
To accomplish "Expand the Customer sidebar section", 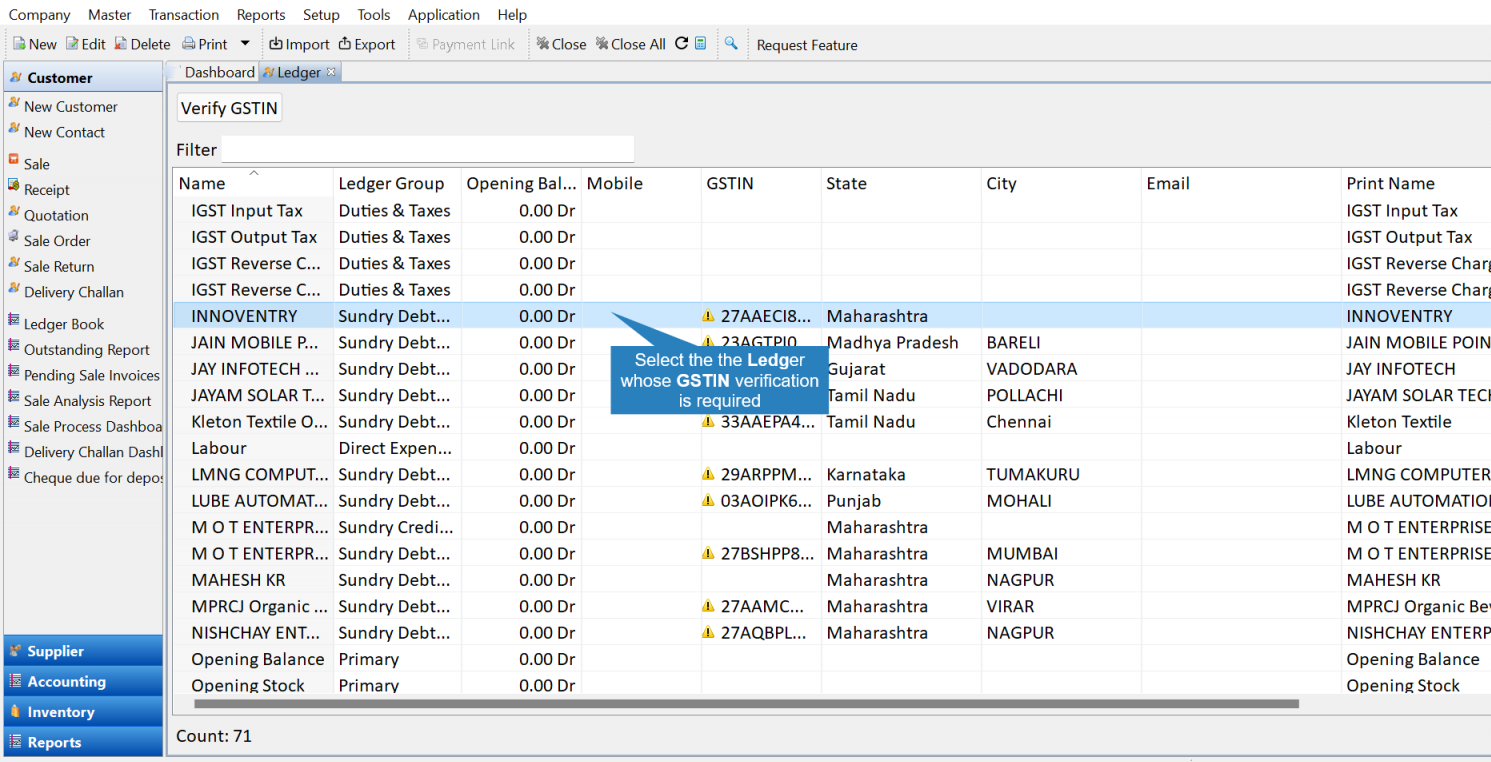I will click(83, 77).
